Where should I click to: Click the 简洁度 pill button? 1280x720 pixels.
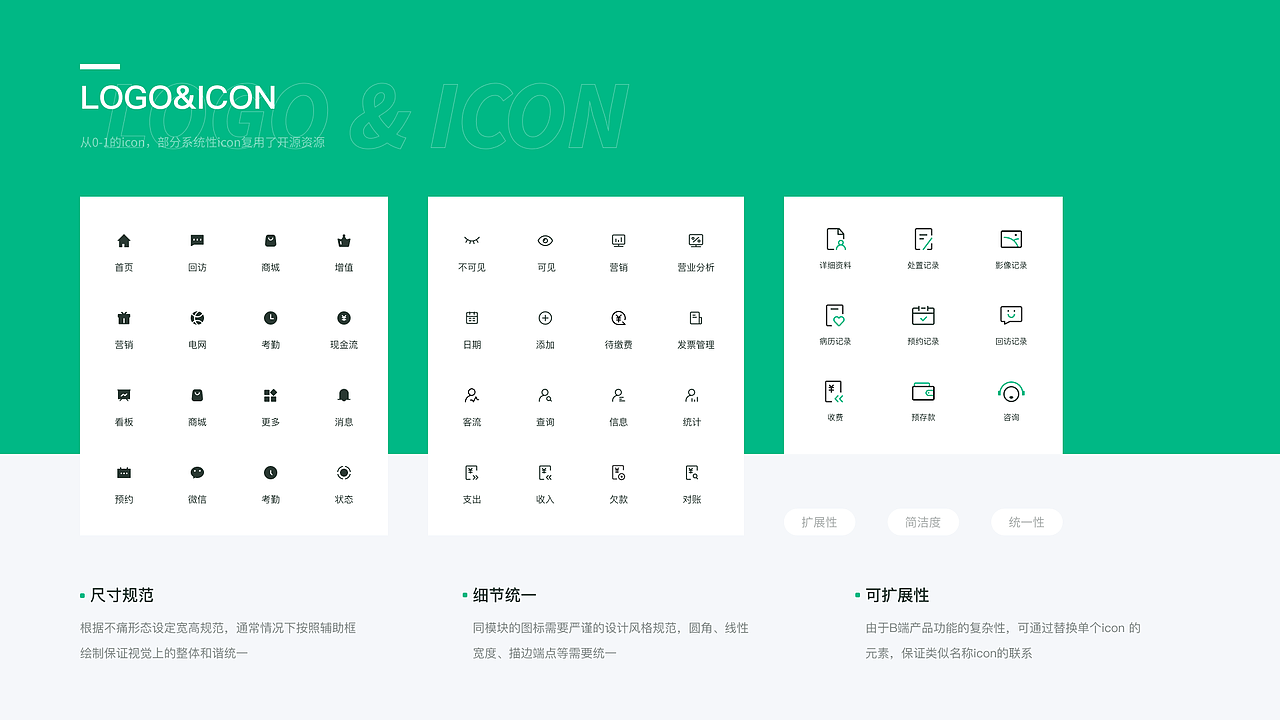click(x=923, y=522)
